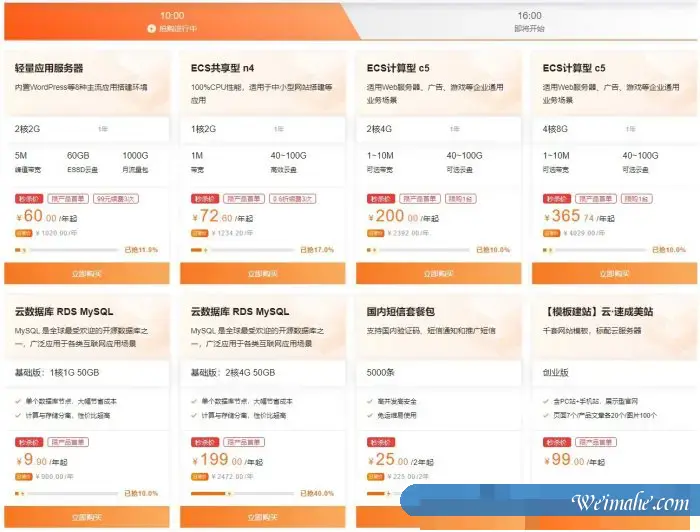Click the ¥25.00/2年起 price
Image resolution: width=700 pixels, height=532 pixels.
pos(400,460)
